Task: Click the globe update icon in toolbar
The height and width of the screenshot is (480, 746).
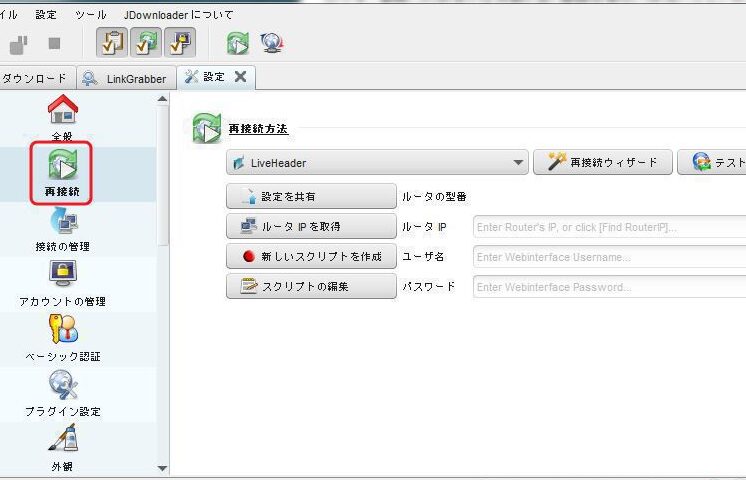Action: (271, 43)
